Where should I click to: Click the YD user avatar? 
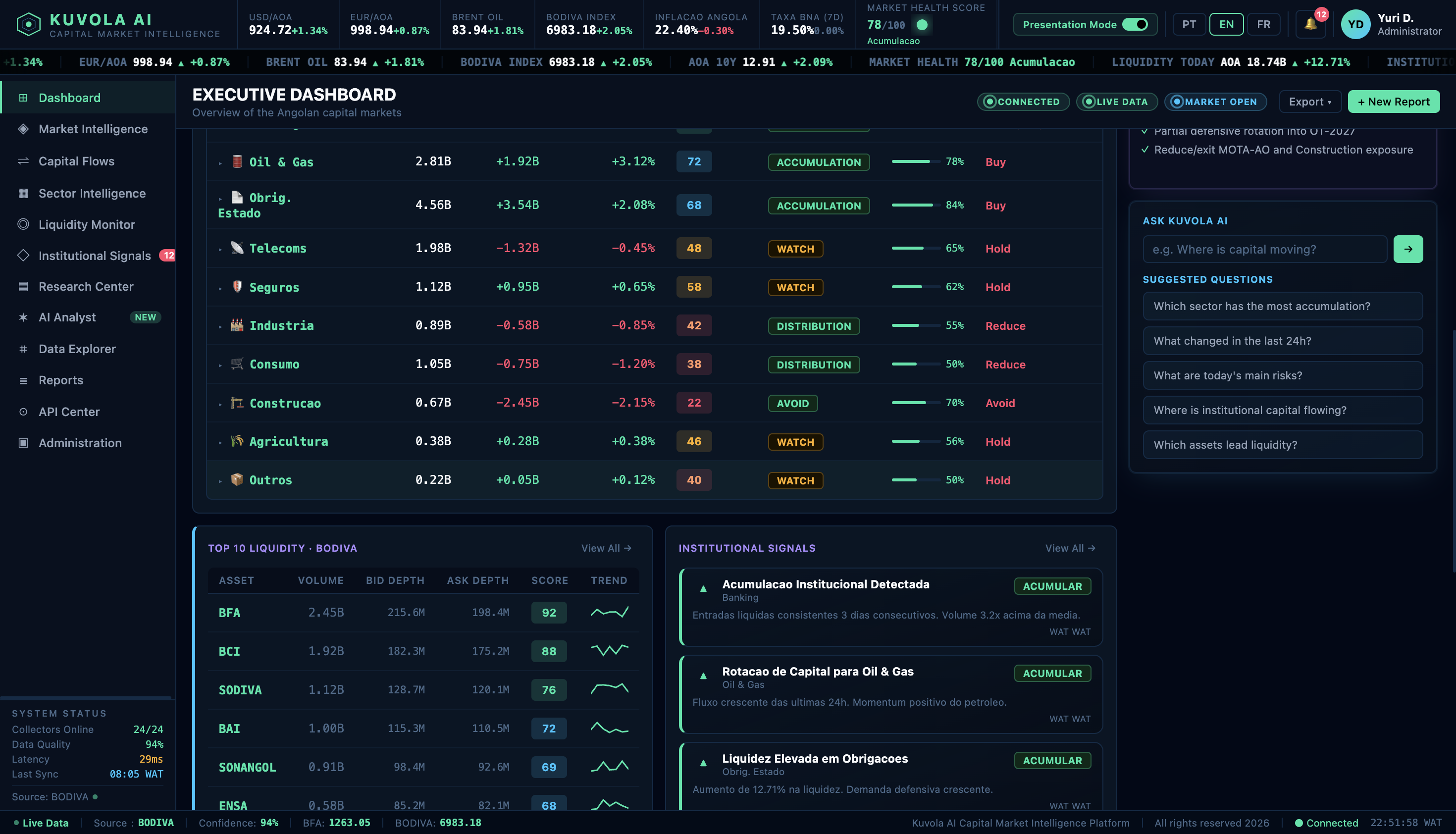point(1355,24)
